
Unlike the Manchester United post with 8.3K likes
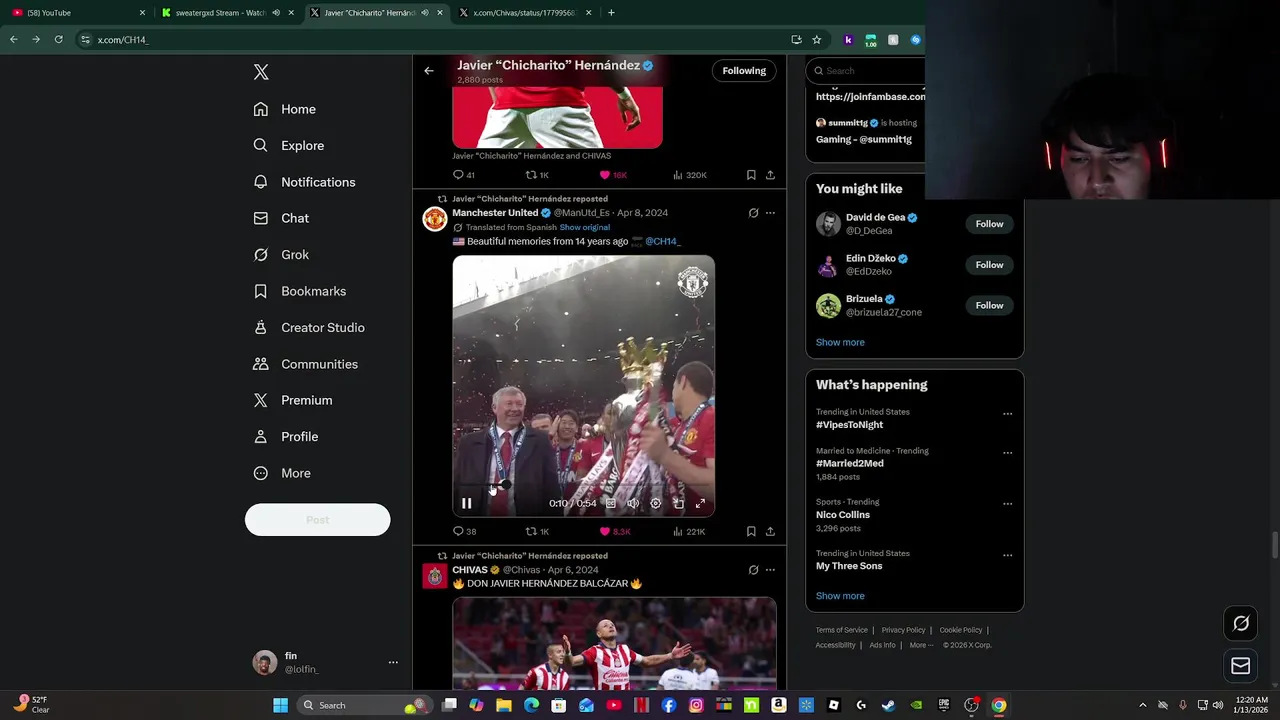coord(614,531)
